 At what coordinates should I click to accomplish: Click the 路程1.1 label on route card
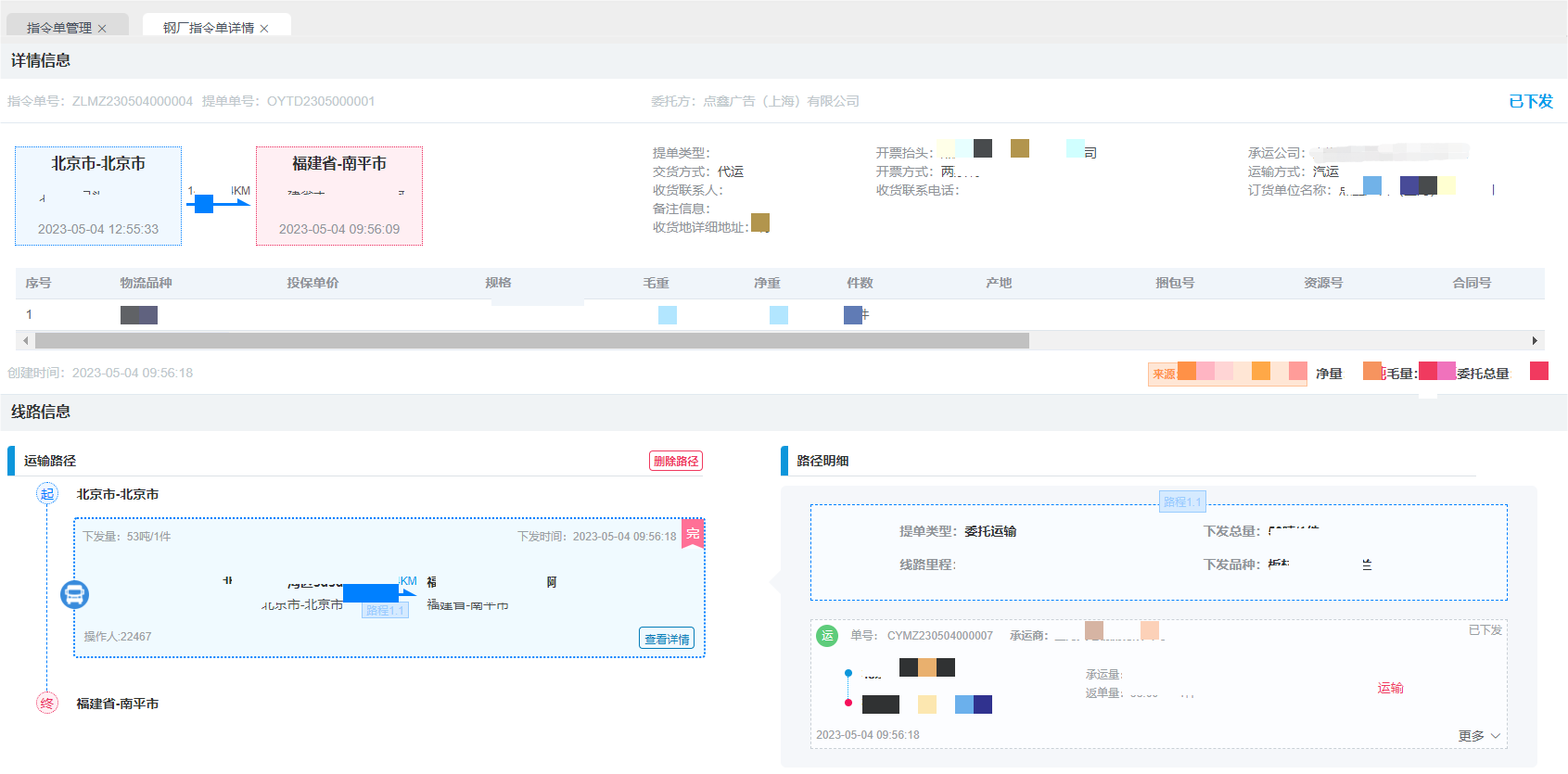tap(385, 610)
